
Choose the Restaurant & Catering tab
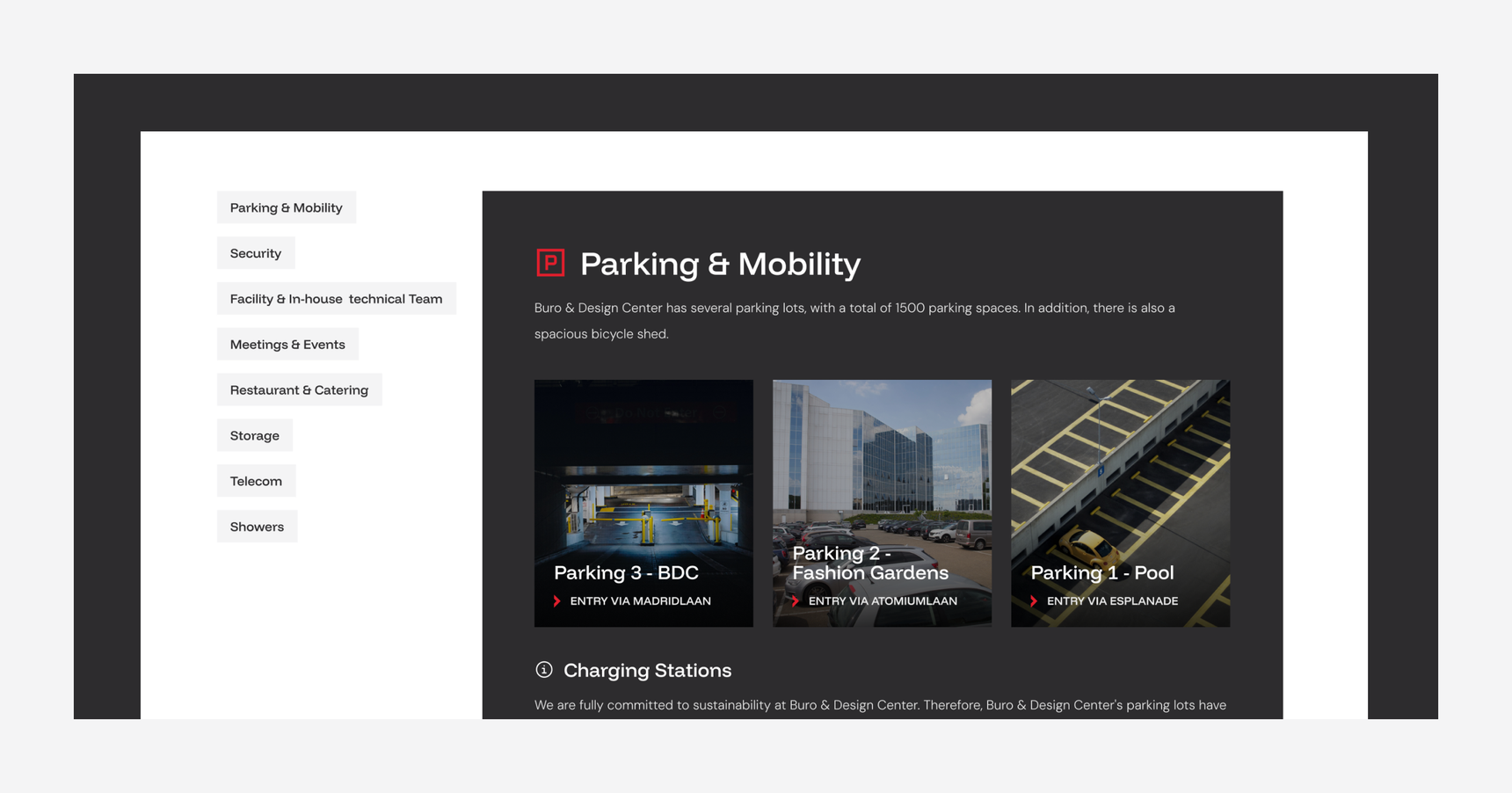click(299, 390)
